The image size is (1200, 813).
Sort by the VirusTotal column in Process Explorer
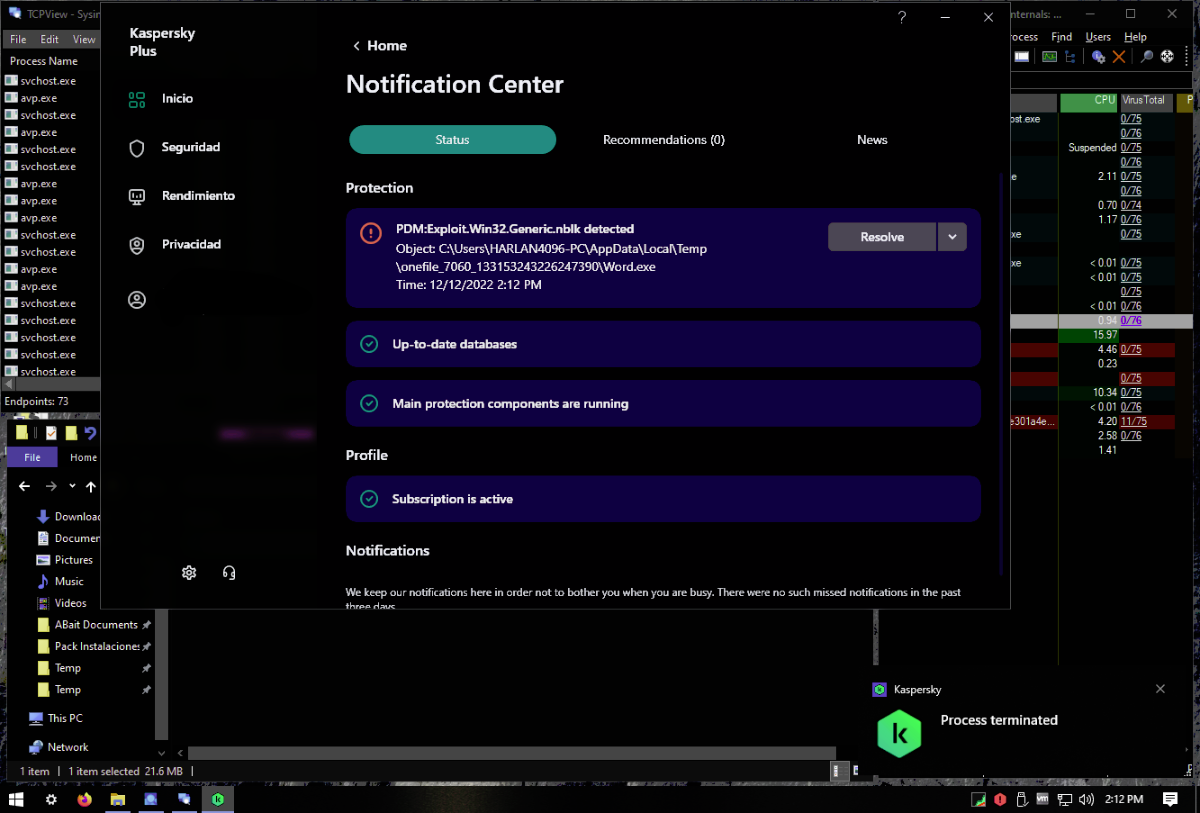click(x=1146, y=101)
